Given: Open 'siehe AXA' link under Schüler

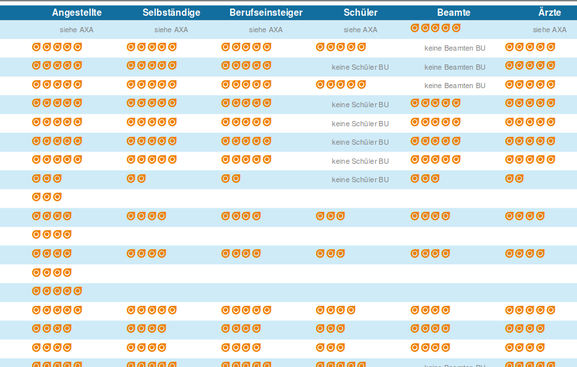Looking at the screenshot, I should point(360,30).
